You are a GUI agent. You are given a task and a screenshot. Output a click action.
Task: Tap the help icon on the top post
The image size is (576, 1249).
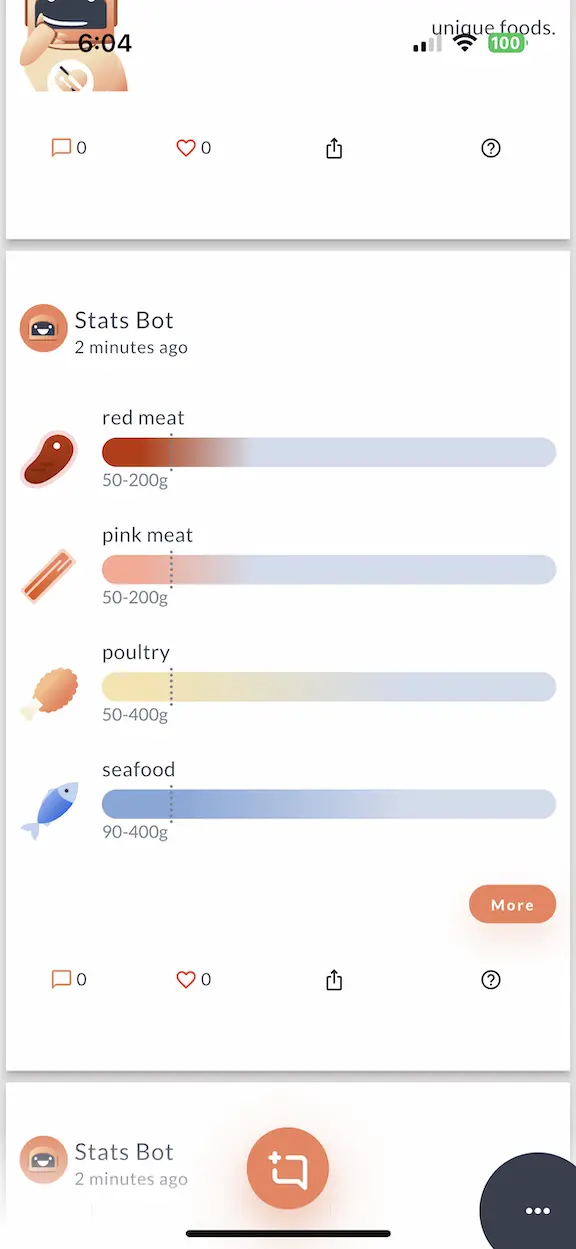pos(491,147)
